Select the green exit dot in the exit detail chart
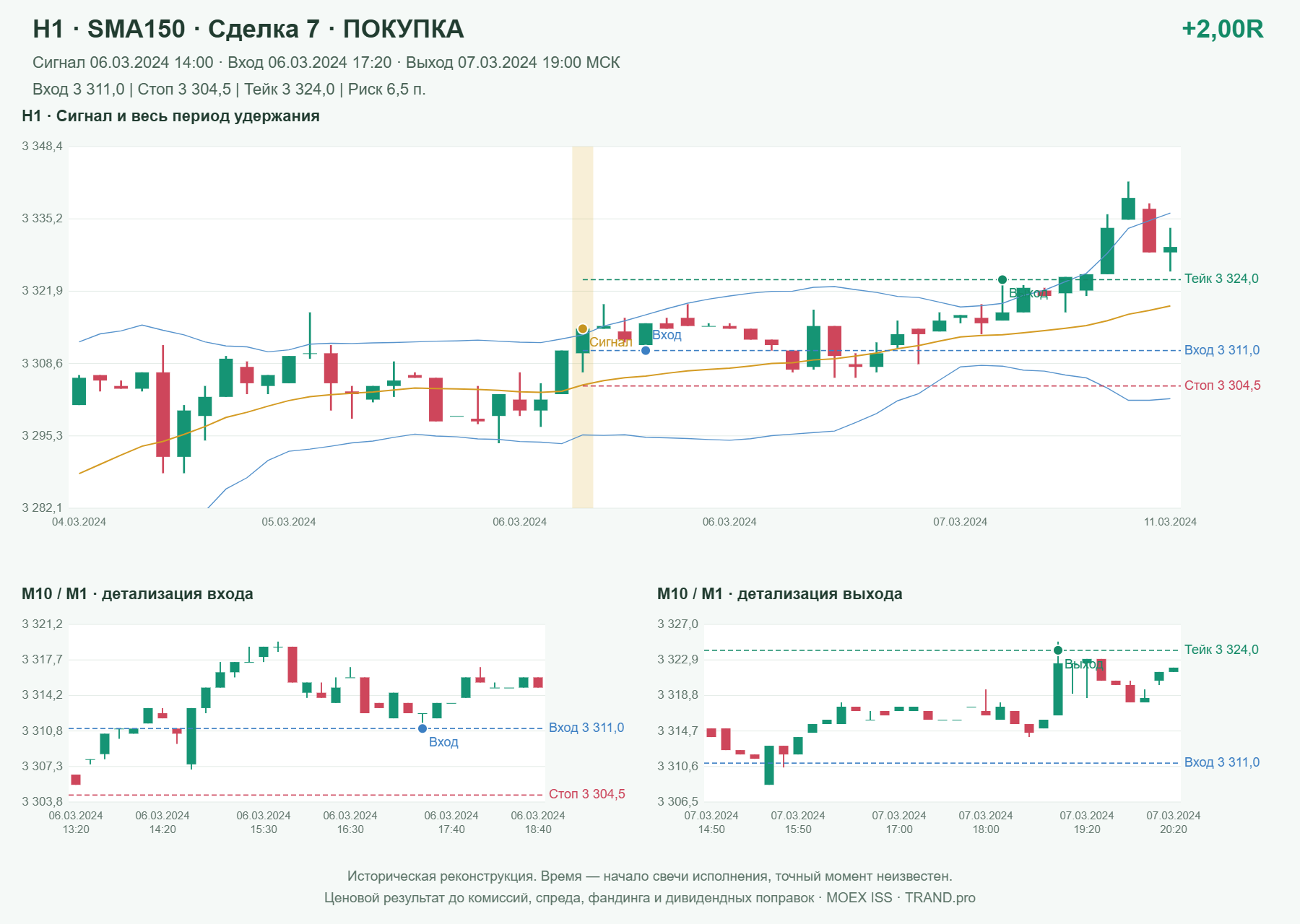The image size is (1300, 924). point(1058,650)
